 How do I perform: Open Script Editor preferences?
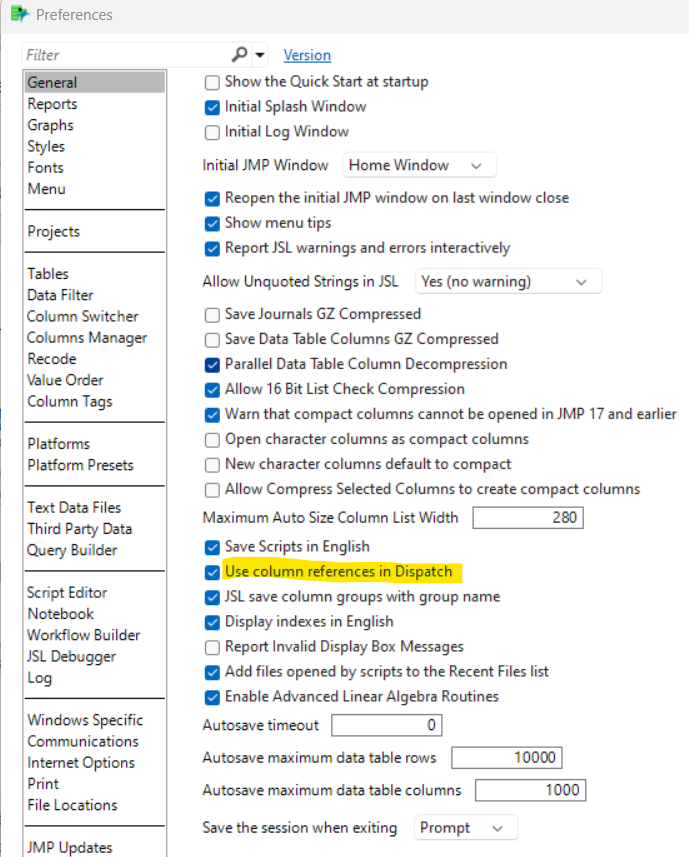click(x=67, y=593)
